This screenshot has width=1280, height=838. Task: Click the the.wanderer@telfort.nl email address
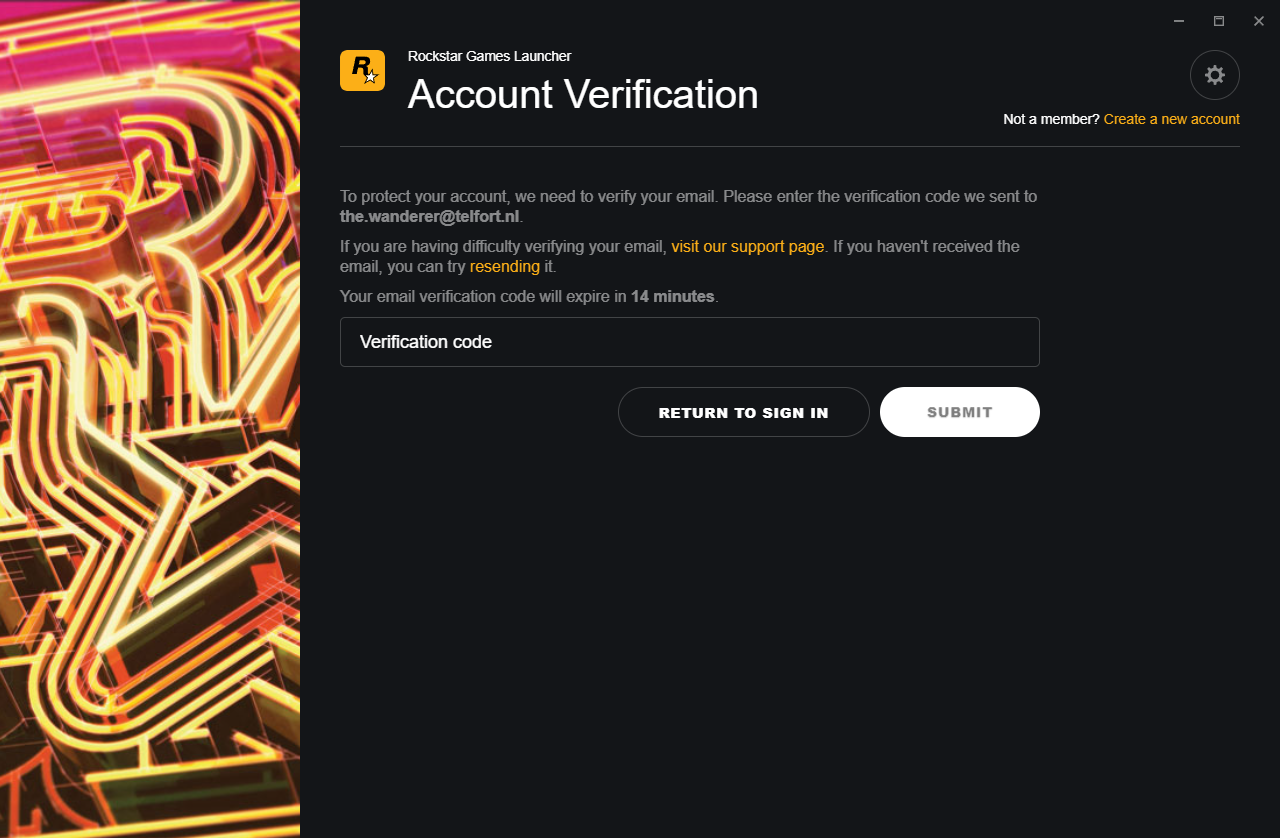click(429, 216)
